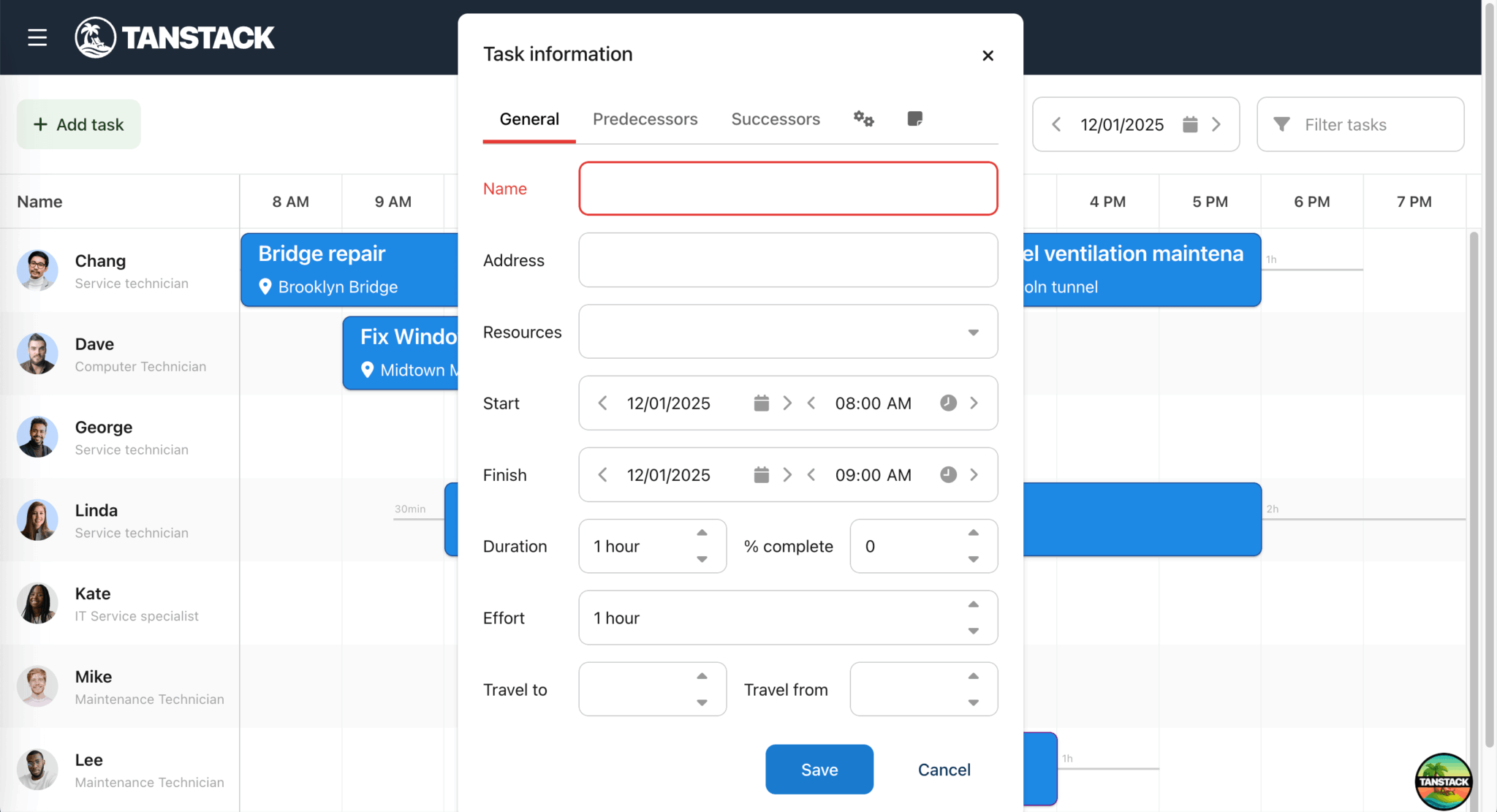Click the Cancel button

[944, 770]
